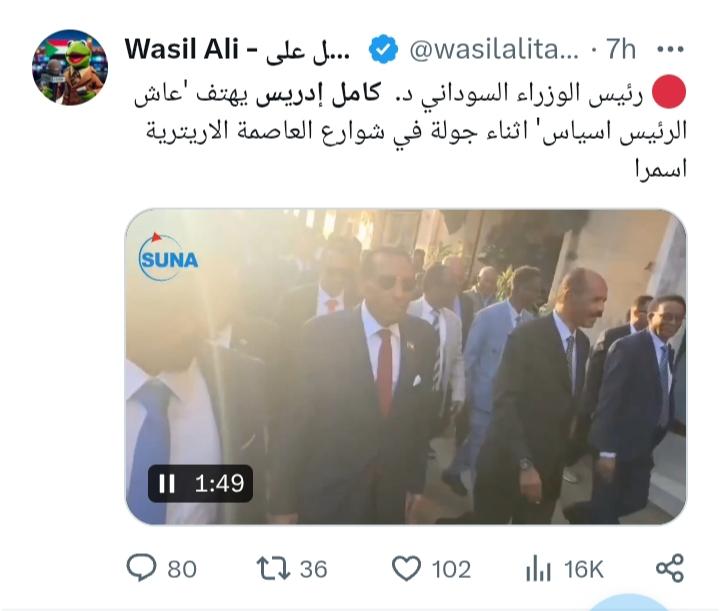
Task: Click the SUNA logo watermark in video
Action: (x=169, y=257)
